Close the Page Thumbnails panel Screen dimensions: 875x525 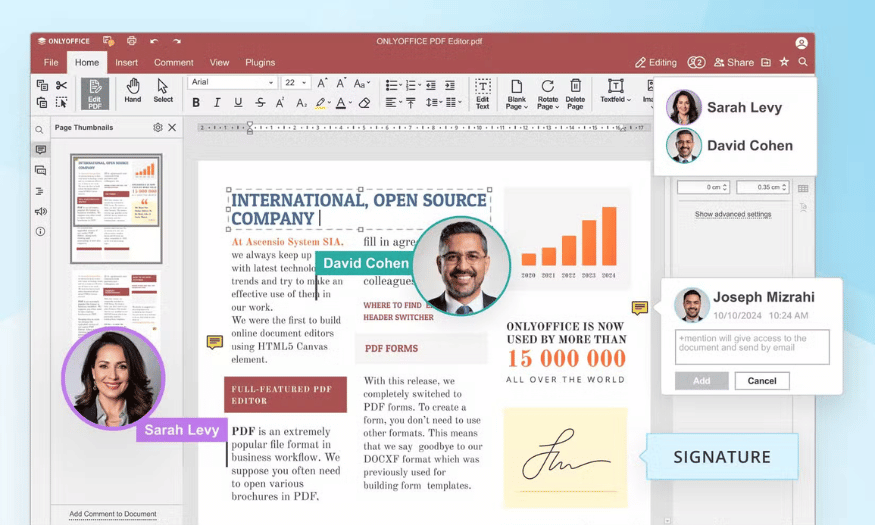tap(172, 127)
